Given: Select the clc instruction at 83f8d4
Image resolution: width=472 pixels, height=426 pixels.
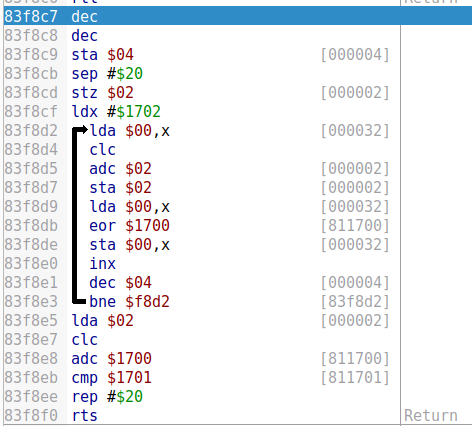Looking at the screenshot, I should [x=102, y=149].
